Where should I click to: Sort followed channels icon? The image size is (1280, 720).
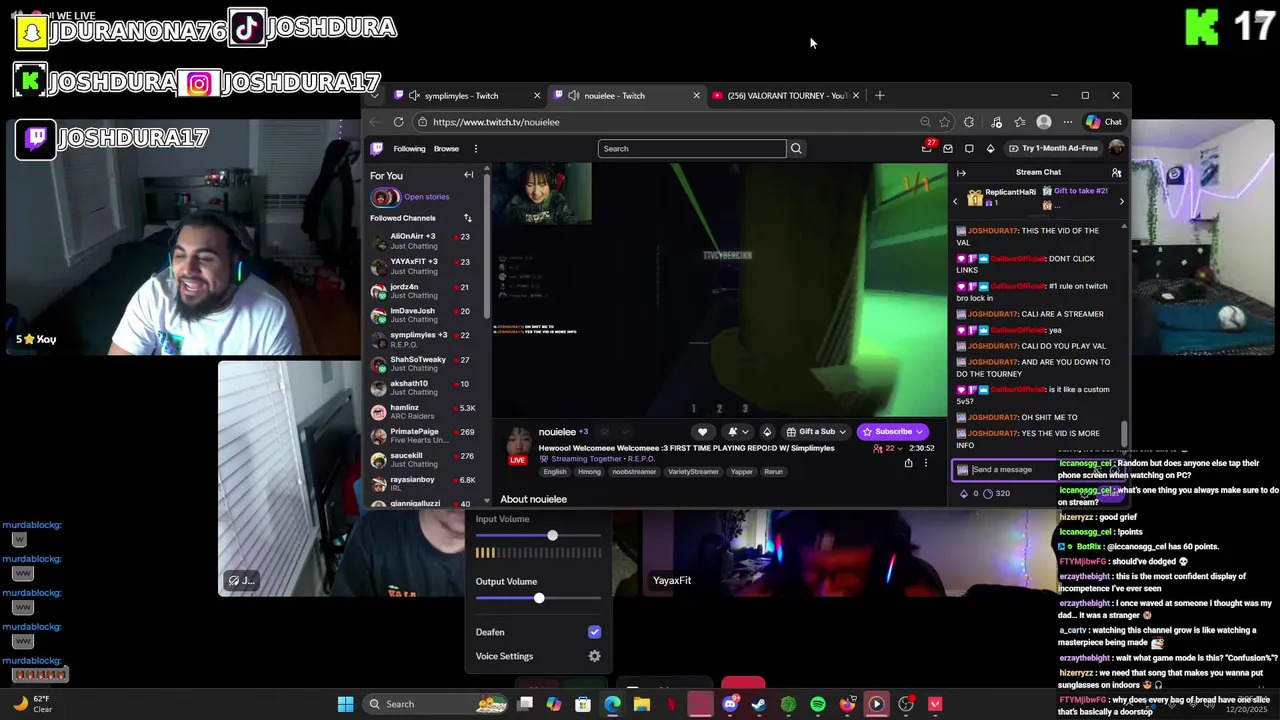pos(467,218)
